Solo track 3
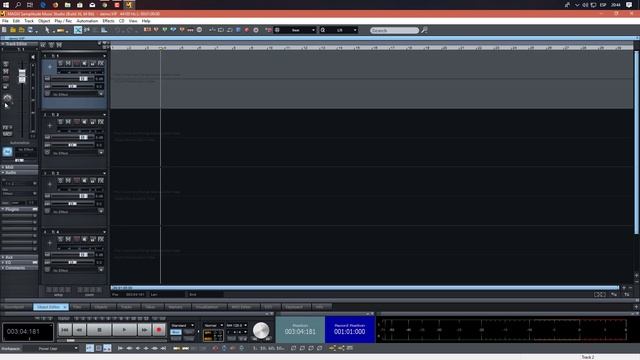 pyautogui.click(x=60, y=180)
